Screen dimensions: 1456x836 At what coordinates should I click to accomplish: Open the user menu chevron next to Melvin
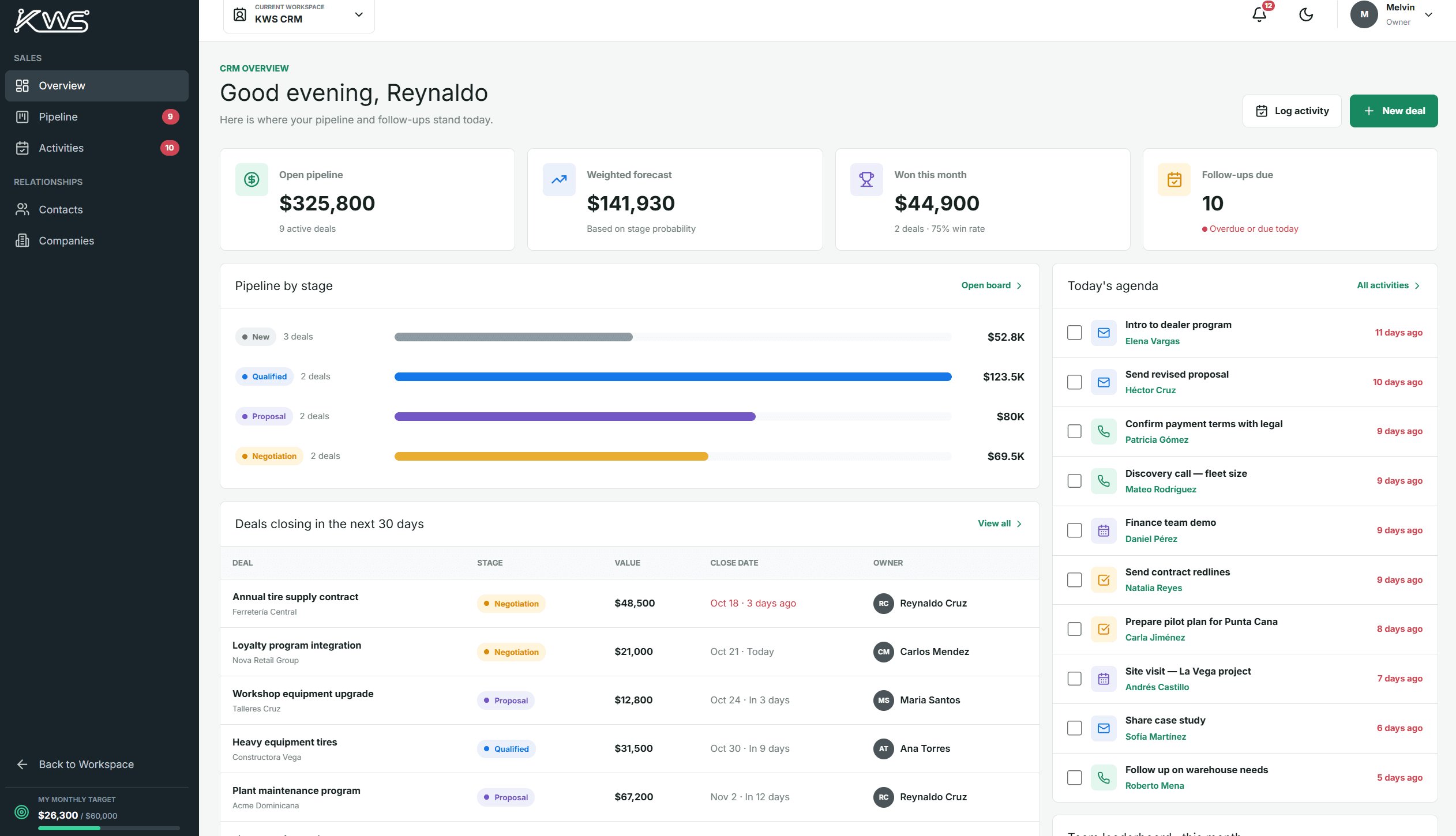click(1428, 14)
